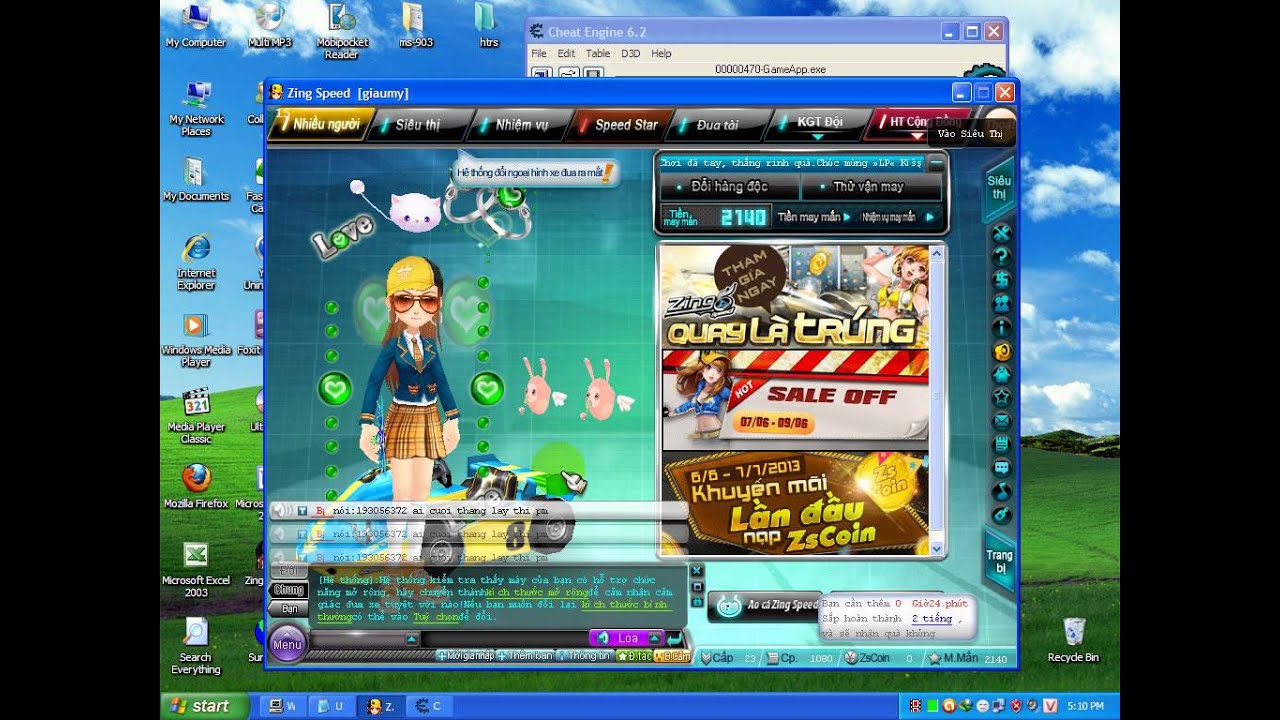The image size is (1280, 720).
Task: Close the chat panel with the X icon
Action: pyautogui.click(x=697, y=572)
